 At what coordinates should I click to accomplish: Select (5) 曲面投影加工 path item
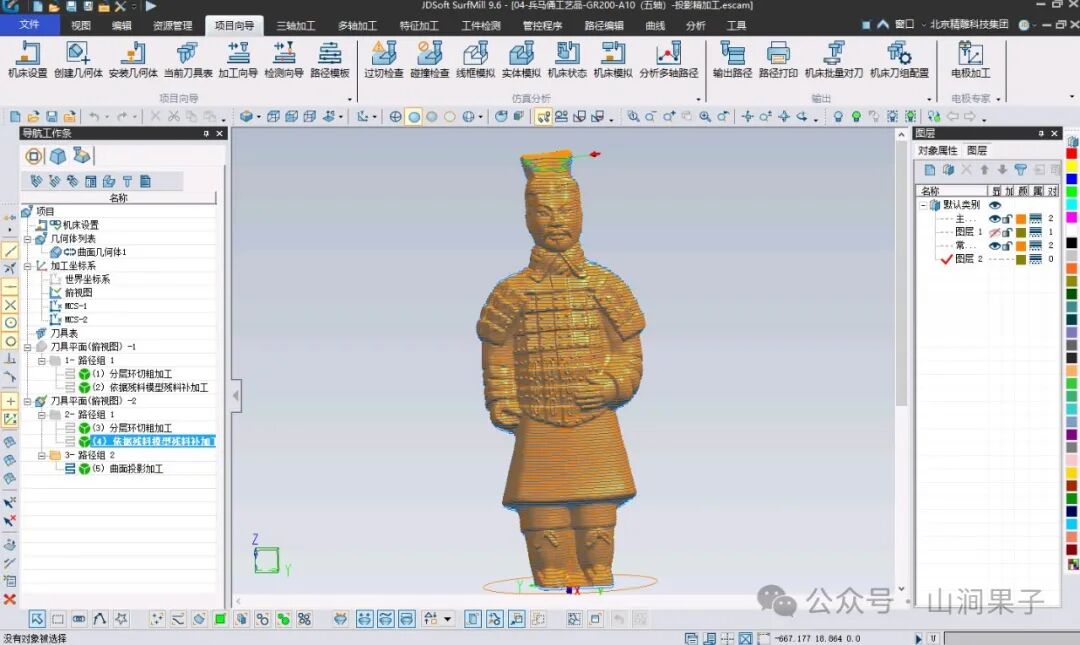pos(127,469)
